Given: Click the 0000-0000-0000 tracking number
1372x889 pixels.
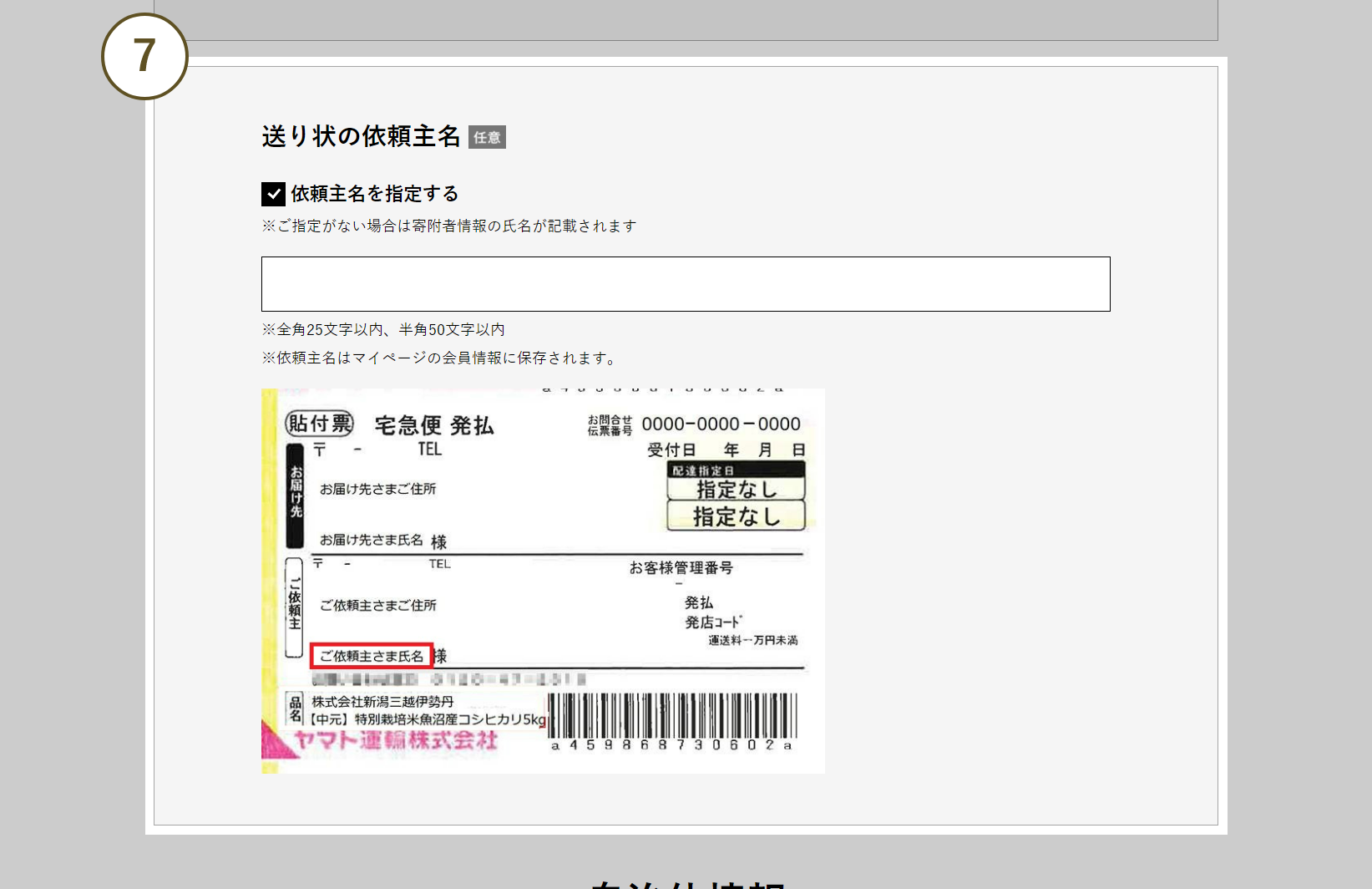Looking at the screenshot, I should (x=721, y=424).
